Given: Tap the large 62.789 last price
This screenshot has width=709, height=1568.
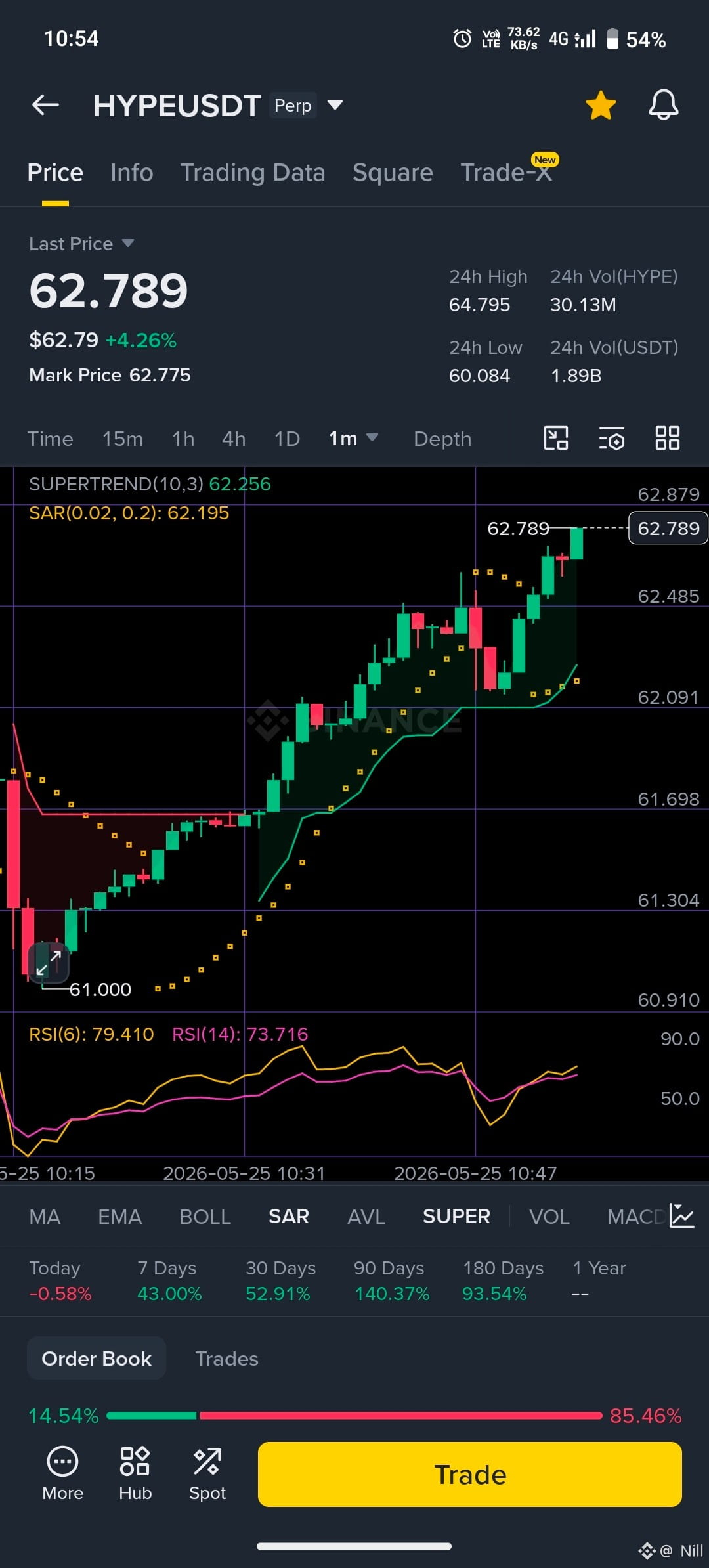Looking at the screenshot, I should click(108, 291).
